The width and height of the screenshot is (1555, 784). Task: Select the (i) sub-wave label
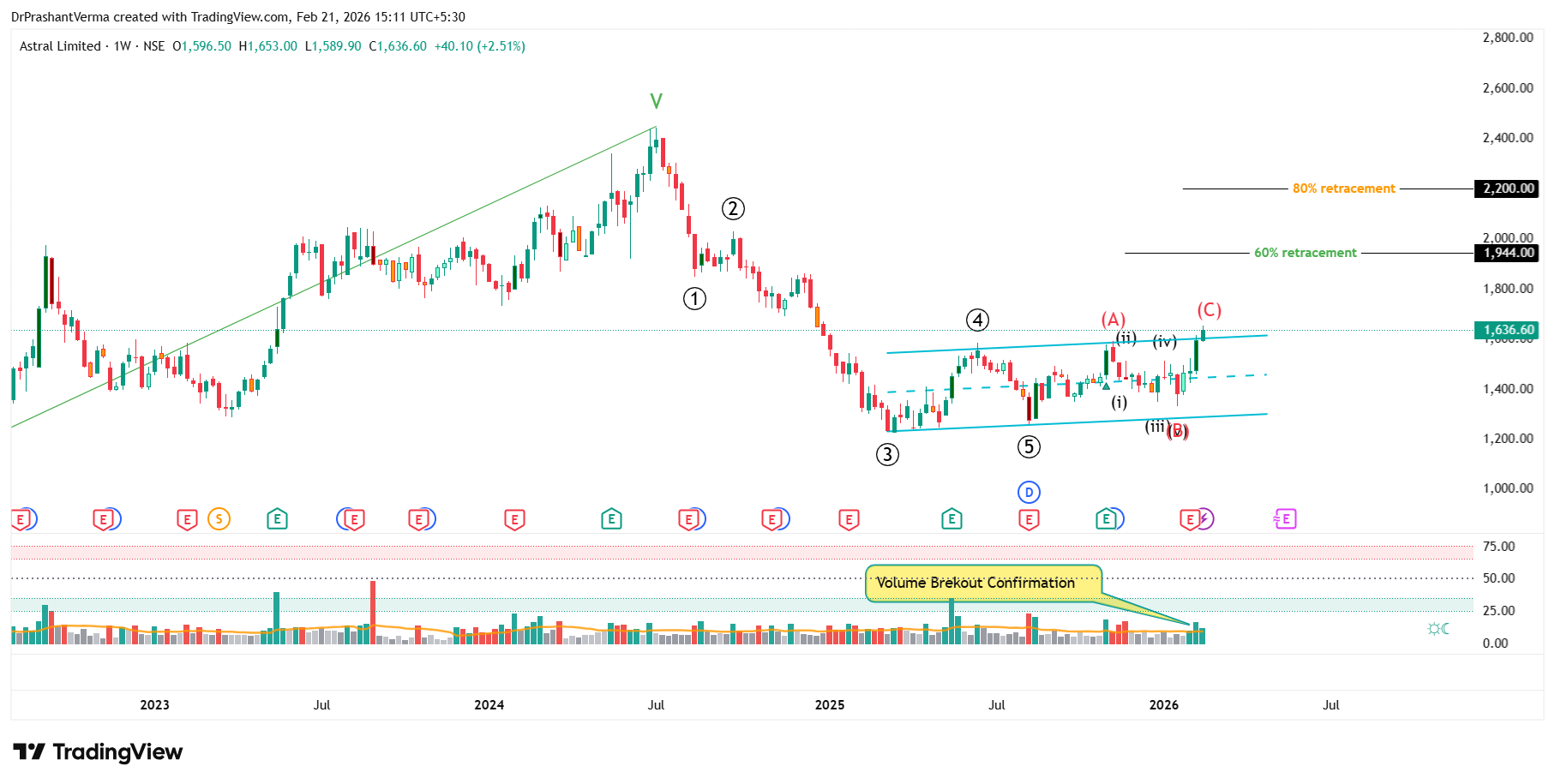(x=1120, y=401)
